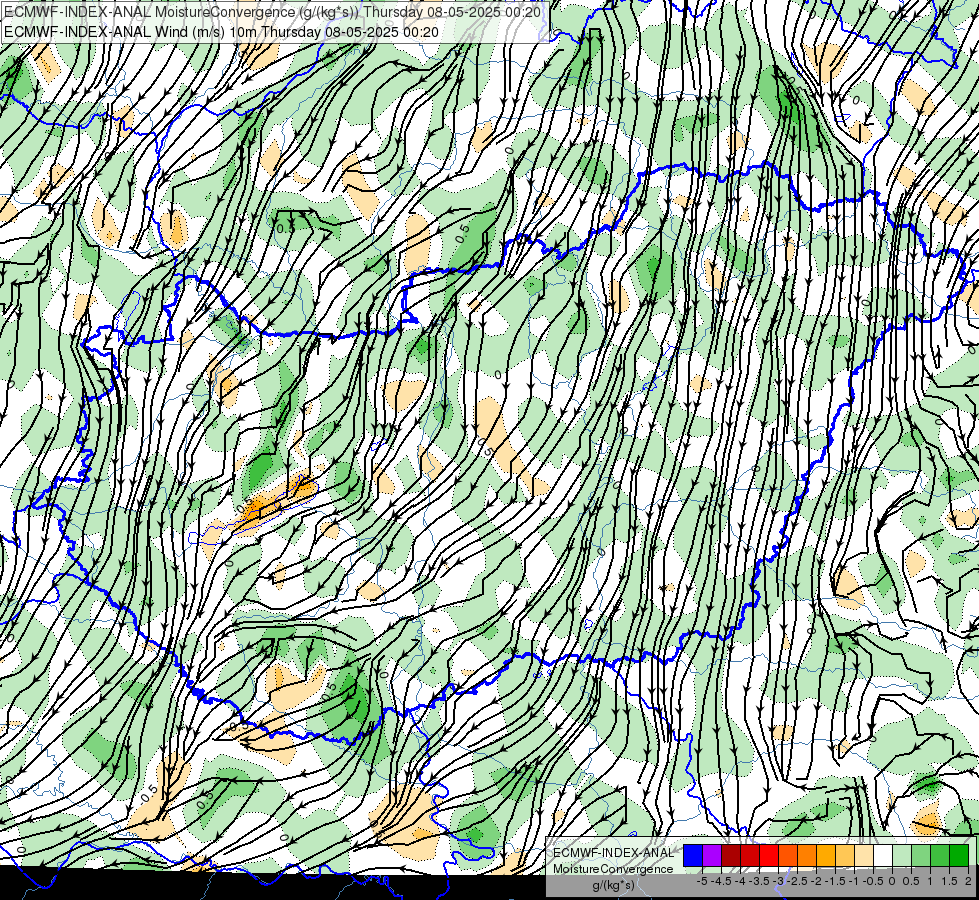Select bright red swatch between -3.5 and -3
The height and width of the screenshot is (900, 979).
pos(769,855)
